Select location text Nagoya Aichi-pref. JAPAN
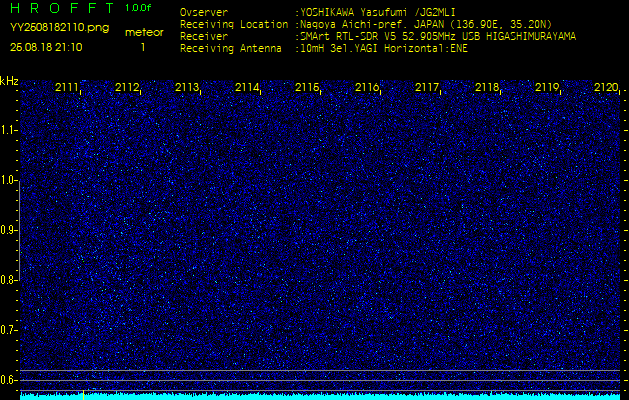The height and width of the screenshot is (400, 629). click(372, 24)
